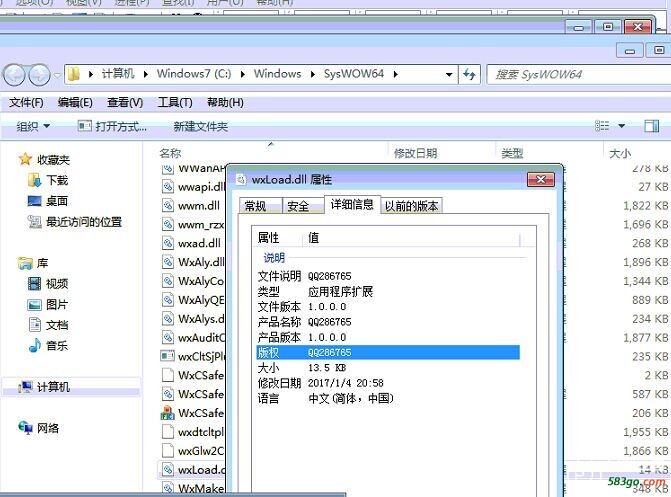Expand the 组织 dropdown

tap(33, 126)
